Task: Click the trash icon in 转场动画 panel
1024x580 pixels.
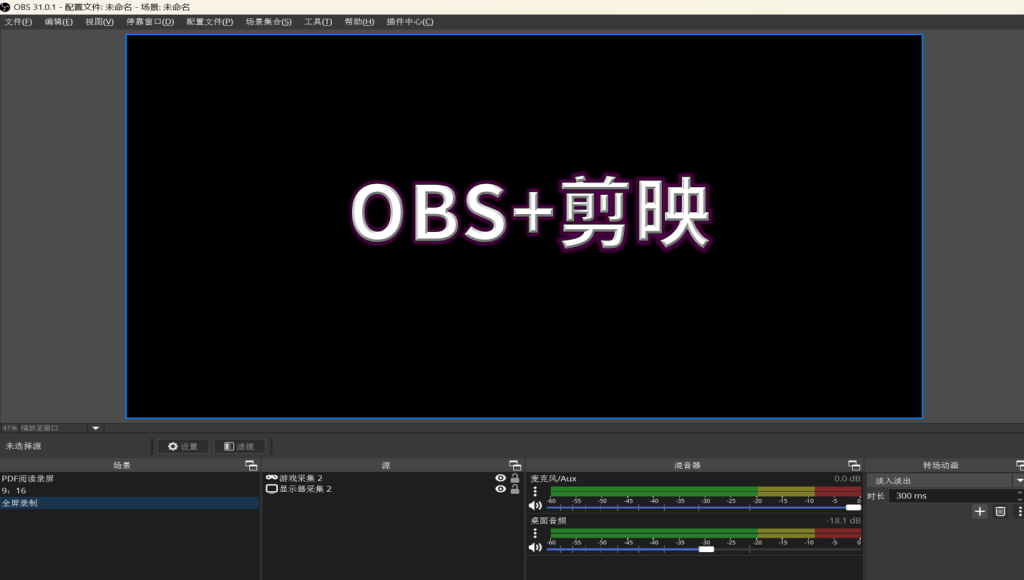Action: (1000, 511)
